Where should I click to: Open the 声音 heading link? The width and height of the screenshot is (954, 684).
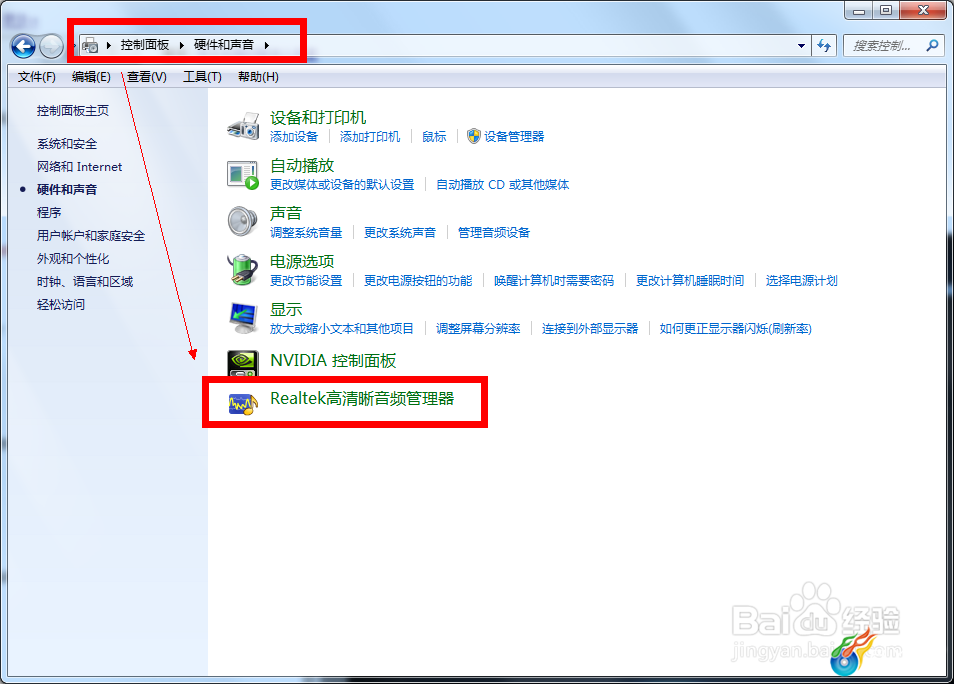click(286, 213)
